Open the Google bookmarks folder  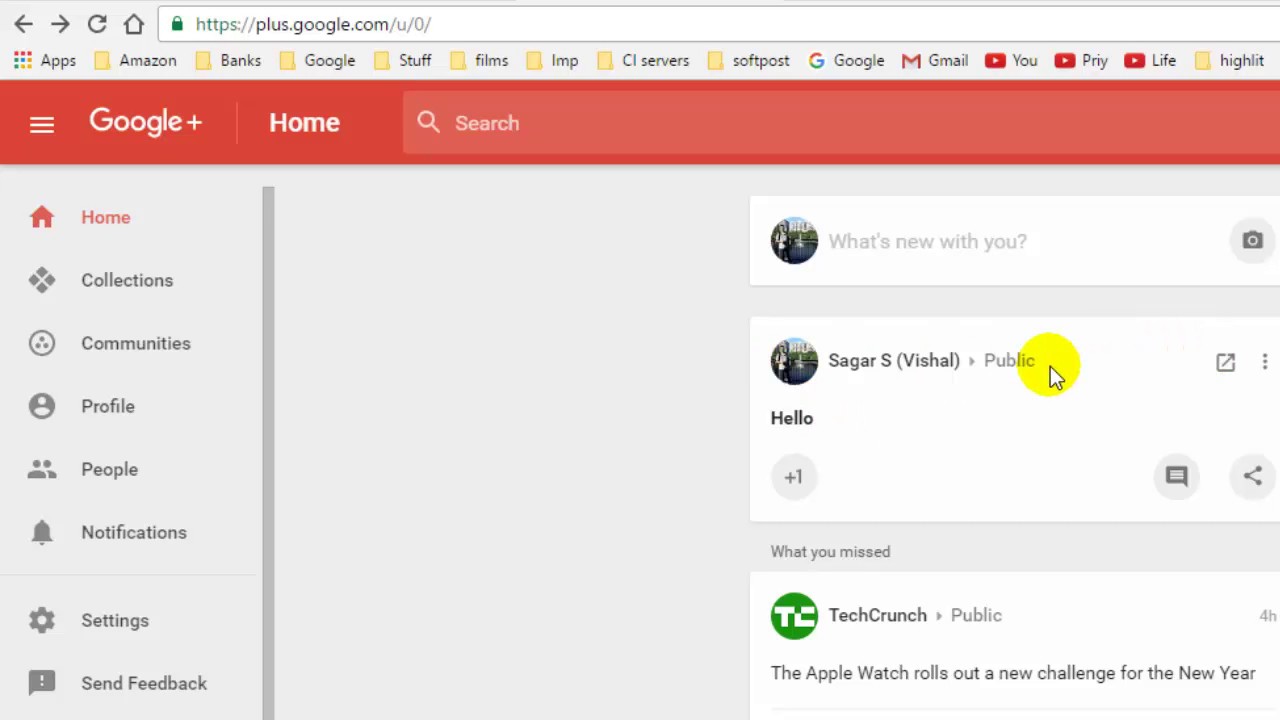317,61
